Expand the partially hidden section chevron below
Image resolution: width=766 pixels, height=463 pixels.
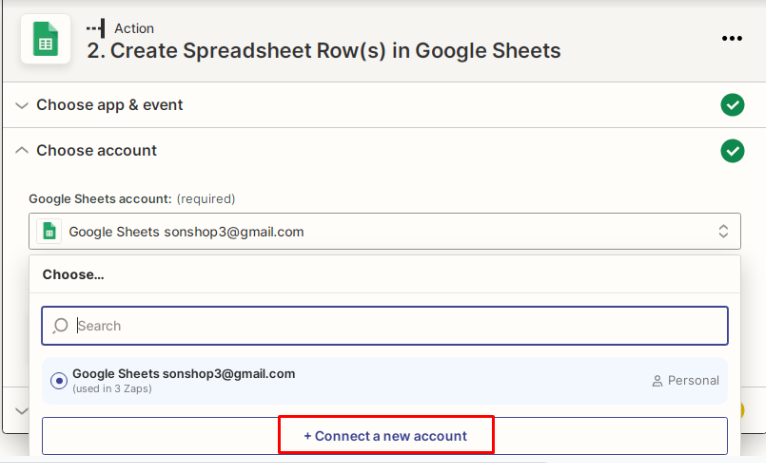[21, 411]
